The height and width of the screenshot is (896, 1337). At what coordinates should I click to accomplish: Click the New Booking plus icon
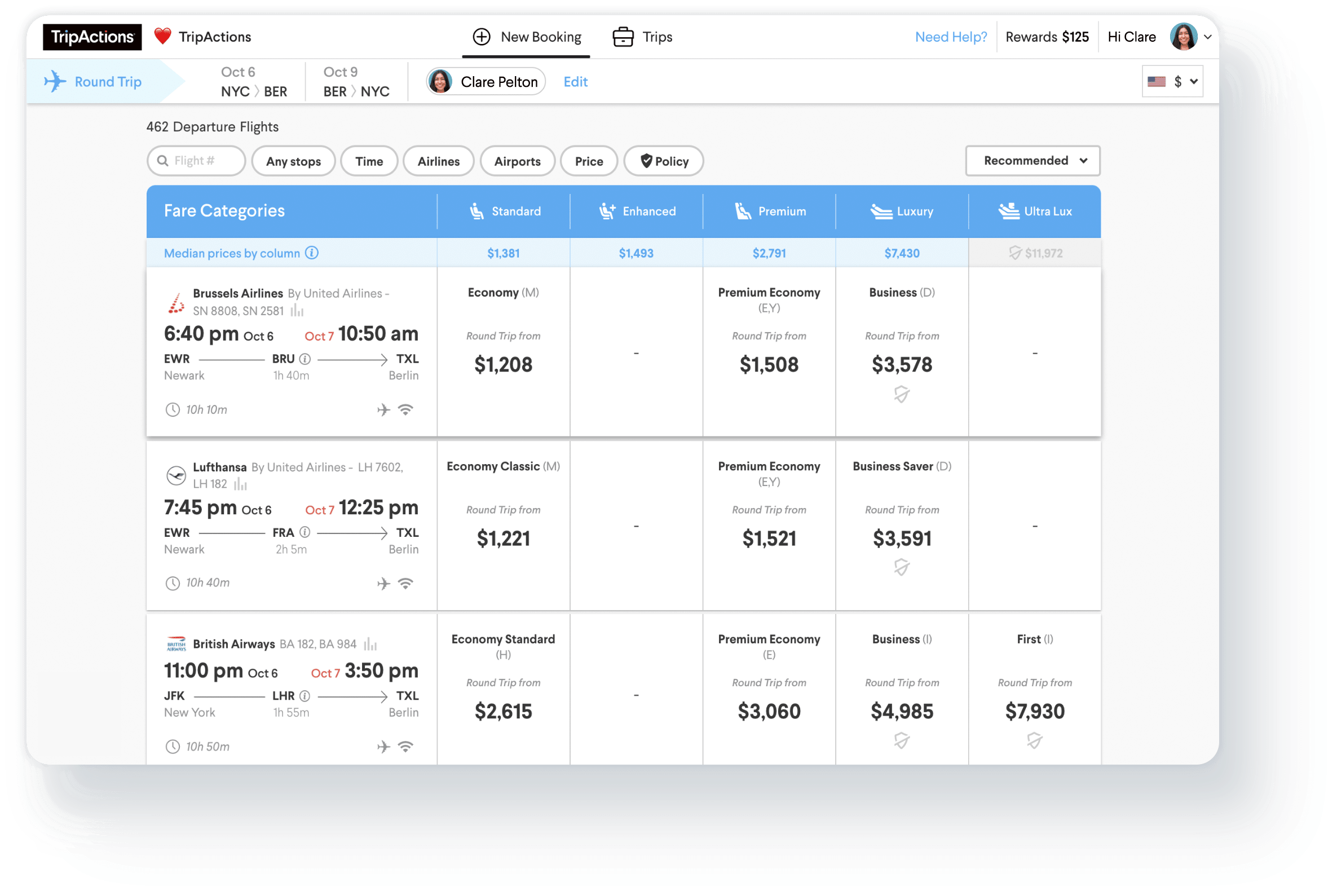[x=482, y=37]
